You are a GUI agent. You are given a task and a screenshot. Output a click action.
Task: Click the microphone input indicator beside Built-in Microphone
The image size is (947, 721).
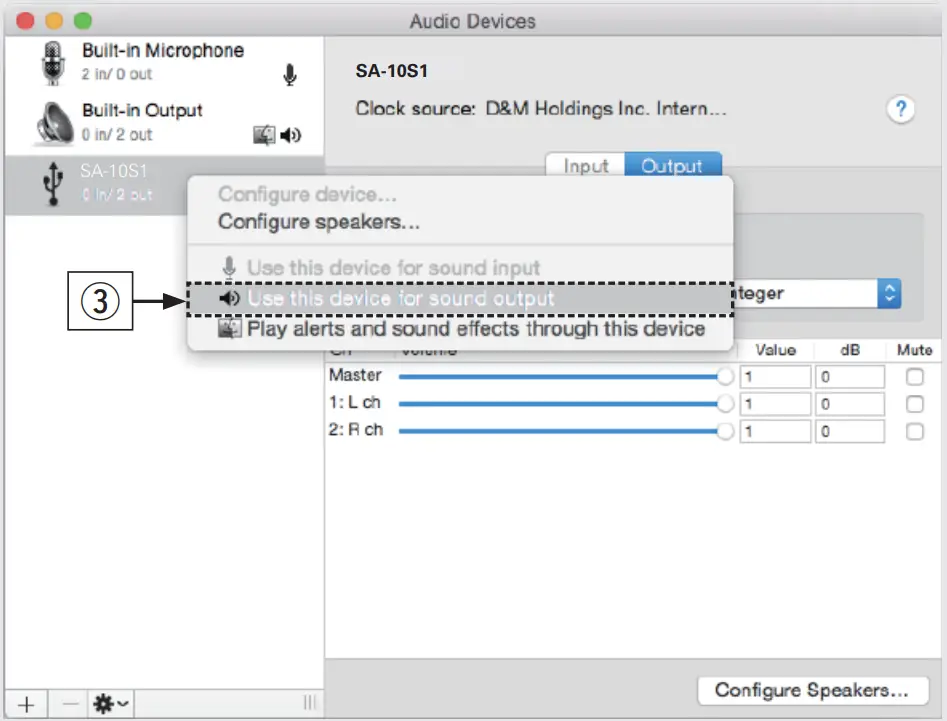(290, 75)
